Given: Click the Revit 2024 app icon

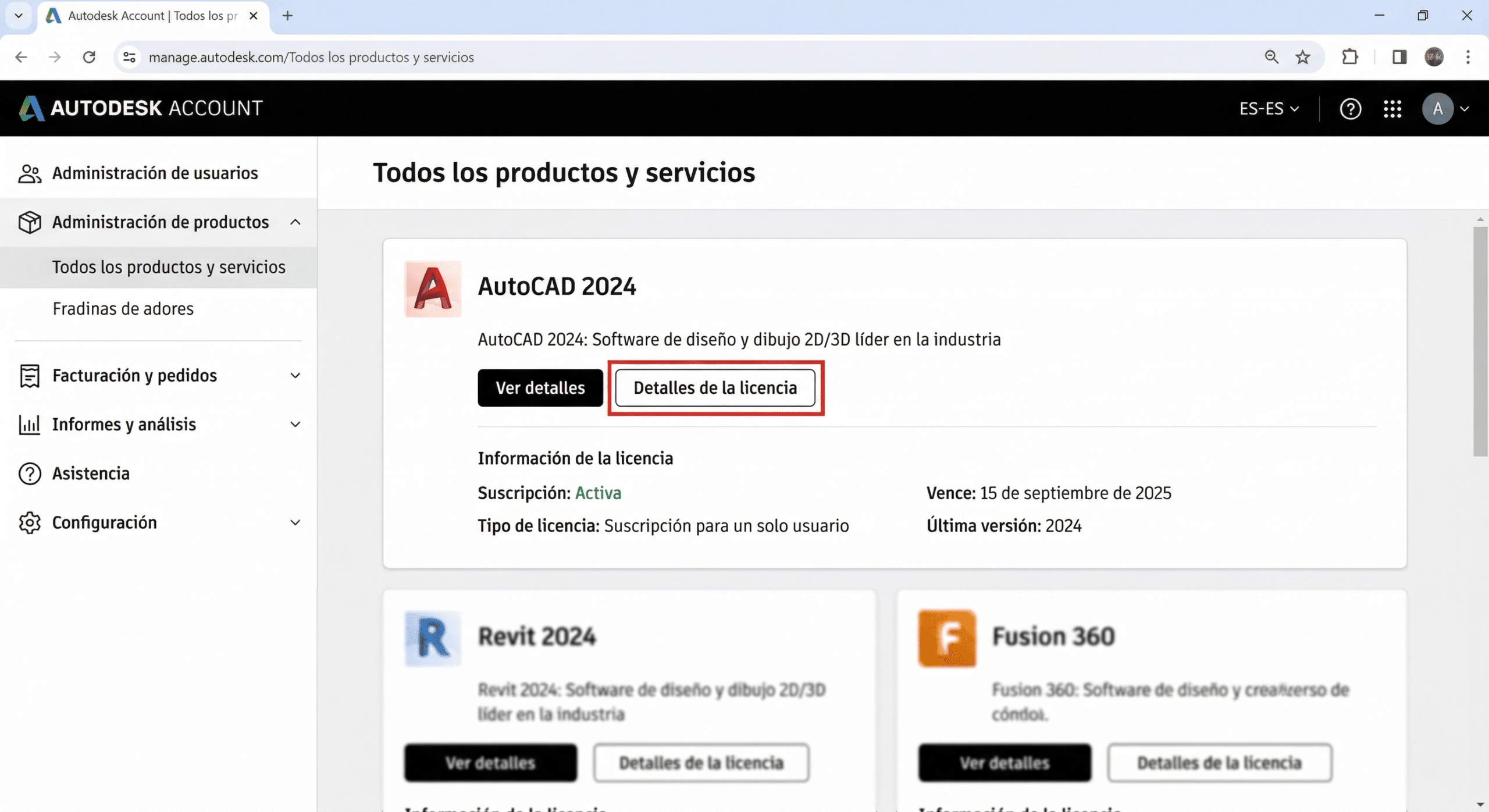Looking at the screenshot, I should [432, 638].
